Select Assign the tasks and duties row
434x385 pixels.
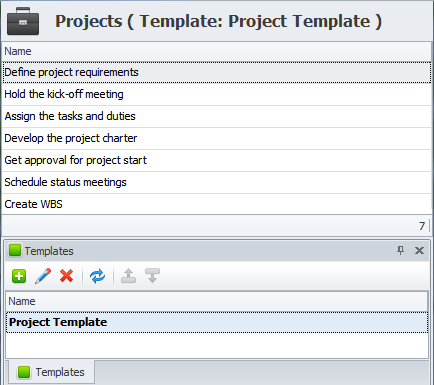[x=216, y=116]
